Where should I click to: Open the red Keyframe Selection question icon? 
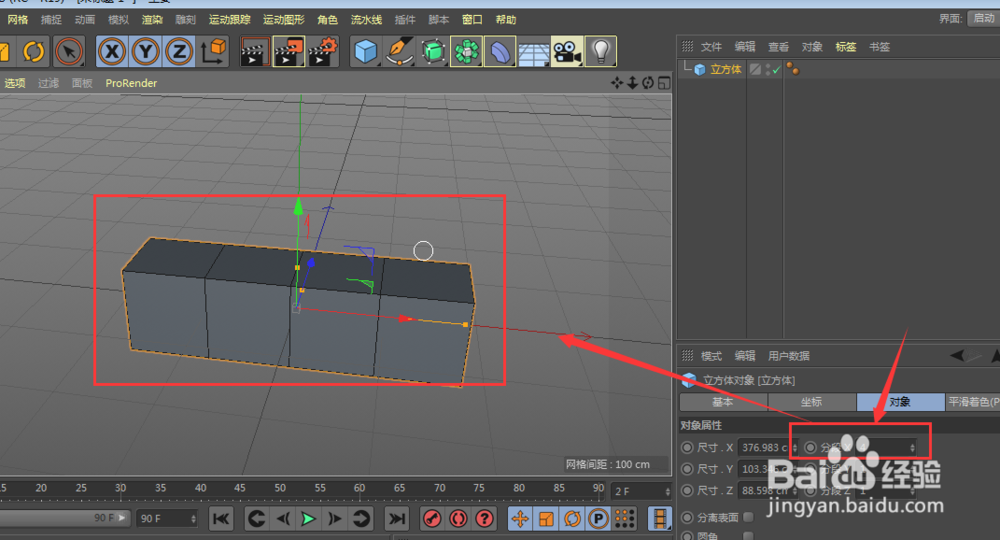coord(485,519)
